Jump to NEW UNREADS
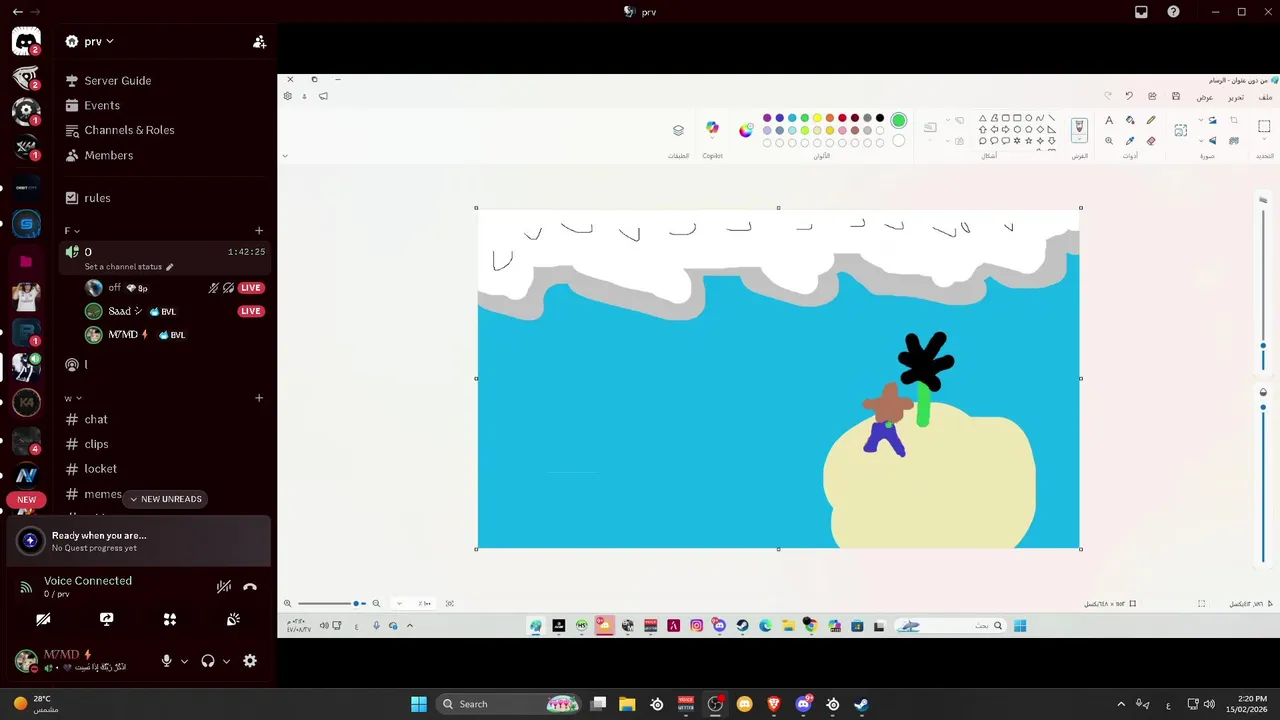This screenshot has height=720, width=1280. (x=165, y=499)
